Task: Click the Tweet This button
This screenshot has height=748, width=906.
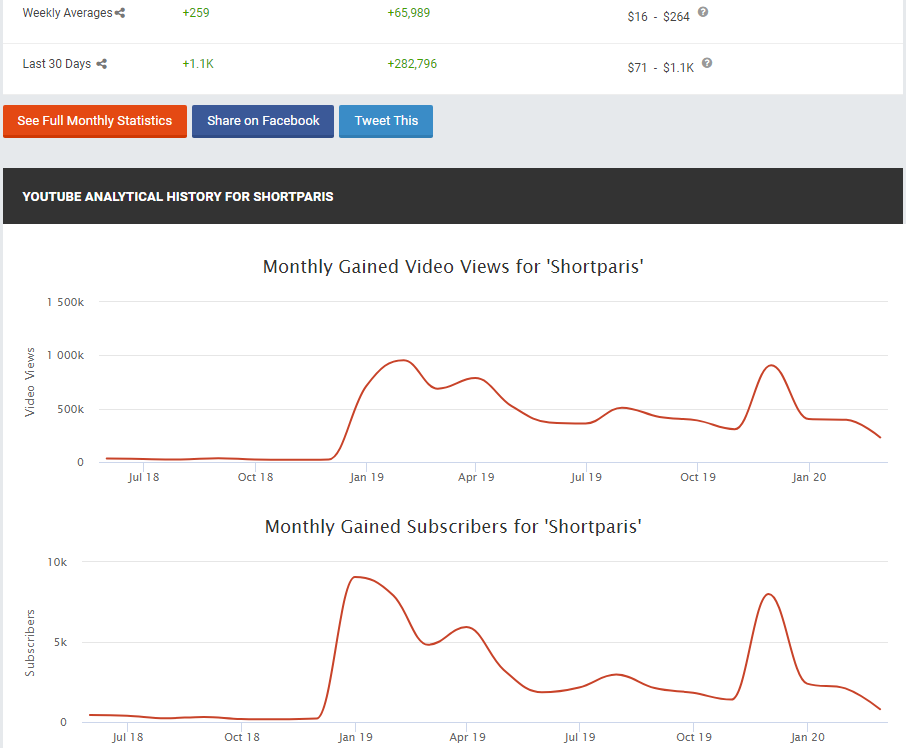Action: (x=386, y=121)
